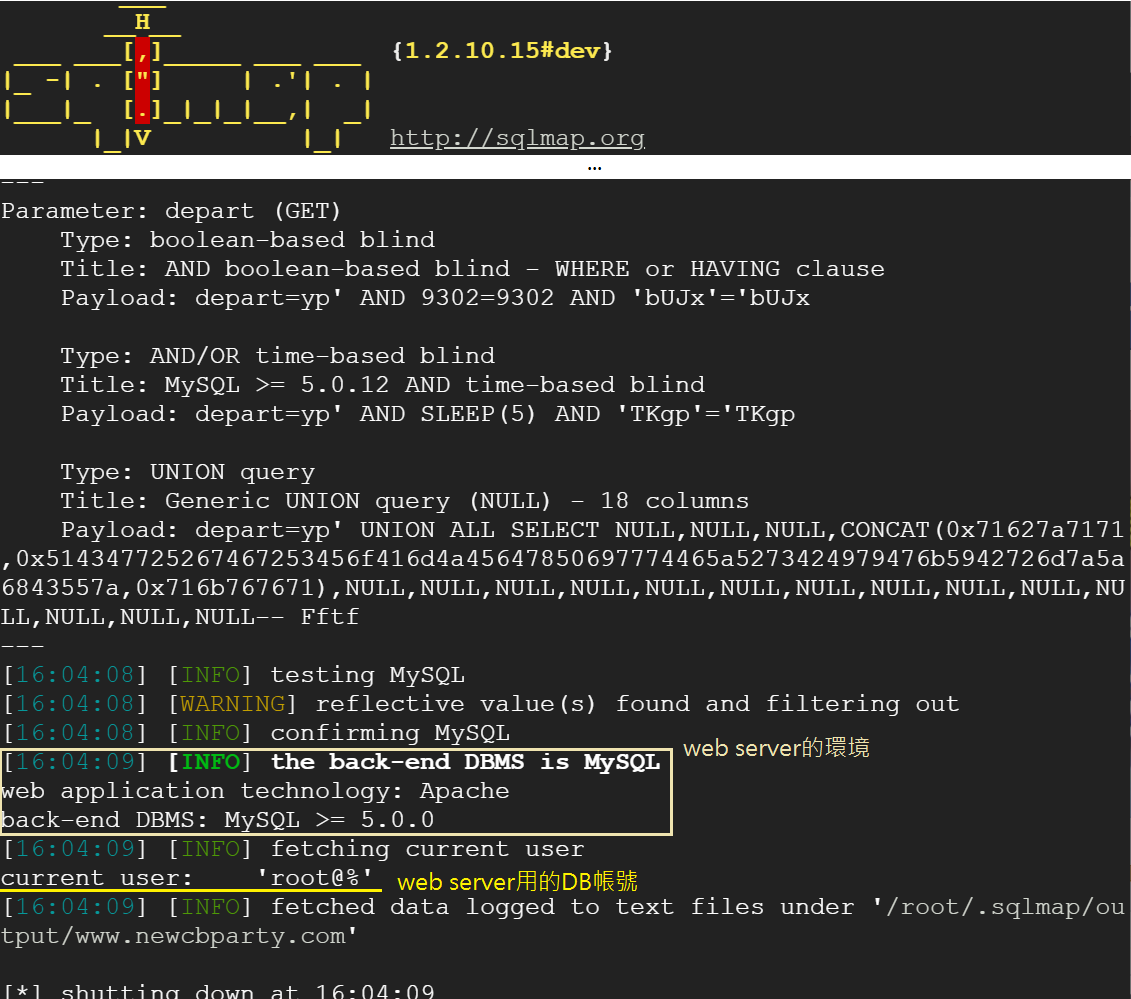Viewport: 1131px width, 999px height.
Task: Click the three-dot ellipsis separator
Action: (x=594, y=168)
